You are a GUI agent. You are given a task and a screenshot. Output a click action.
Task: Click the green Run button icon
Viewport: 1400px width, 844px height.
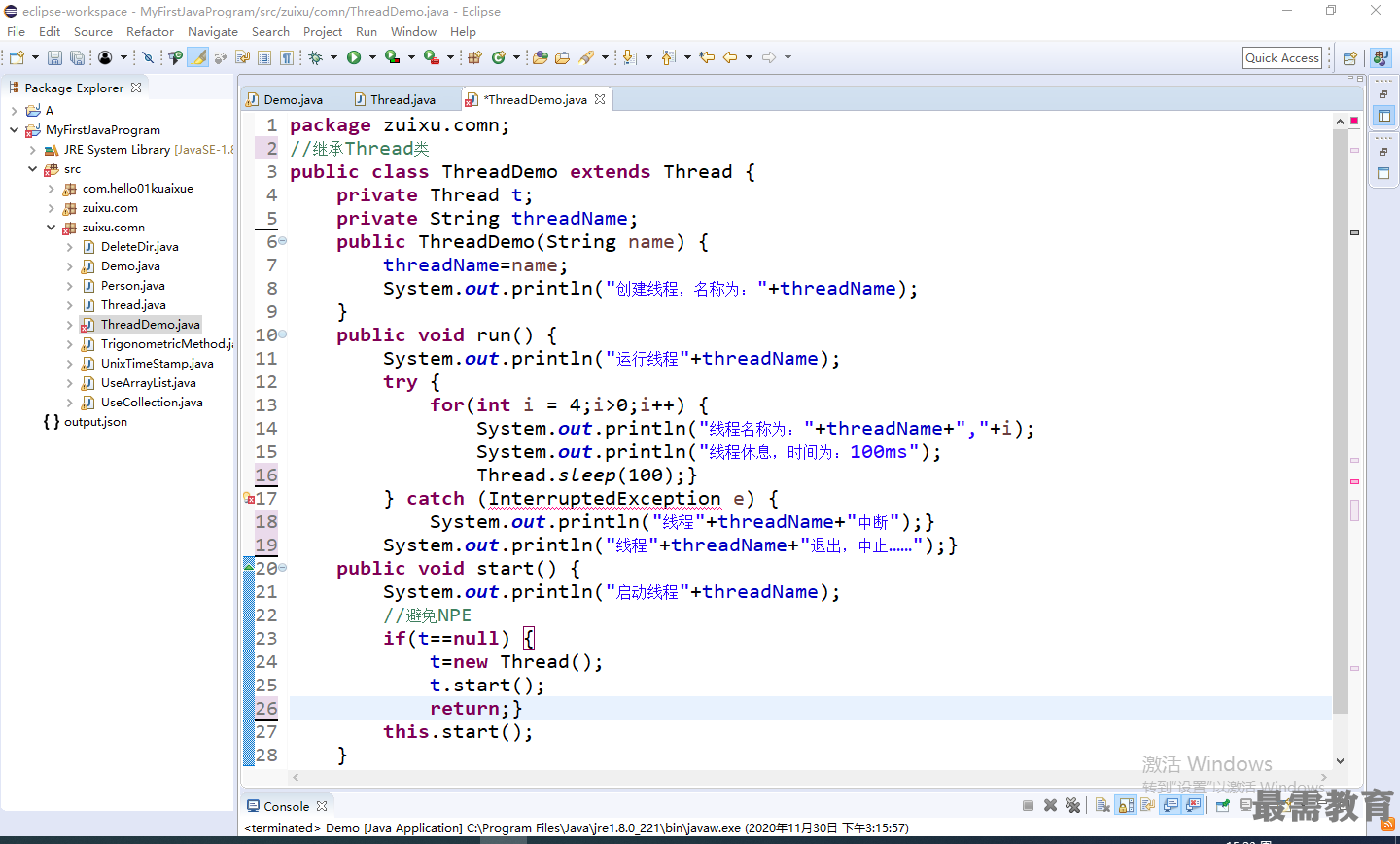point(354,57)
